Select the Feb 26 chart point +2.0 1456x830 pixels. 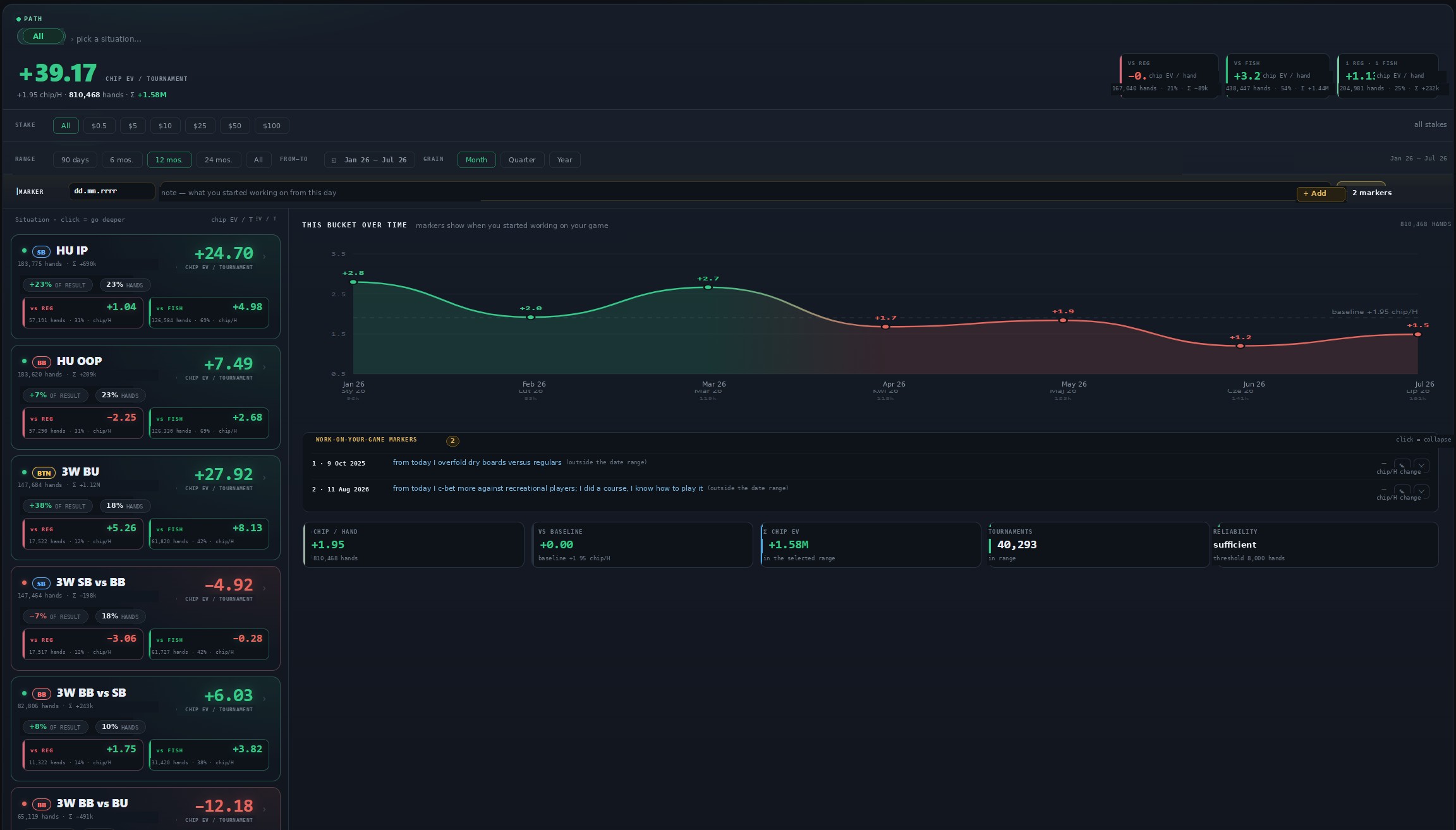pyautogui.click(x=531, y=317)
